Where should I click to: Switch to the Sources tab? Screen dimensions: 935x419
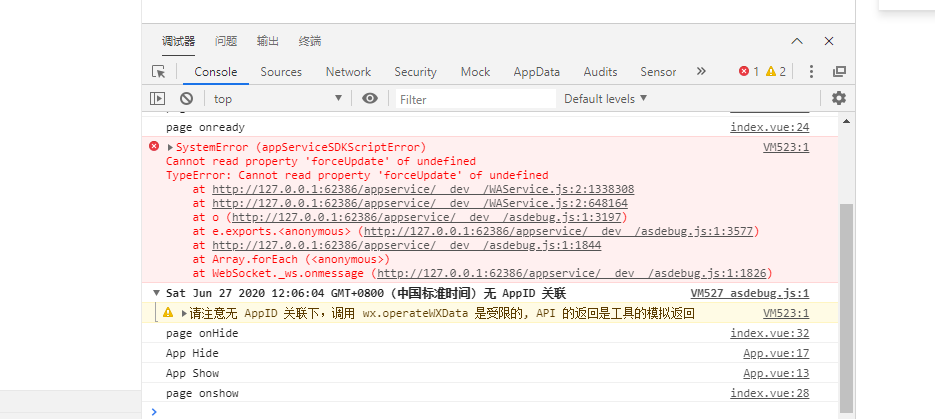(281, 72)
